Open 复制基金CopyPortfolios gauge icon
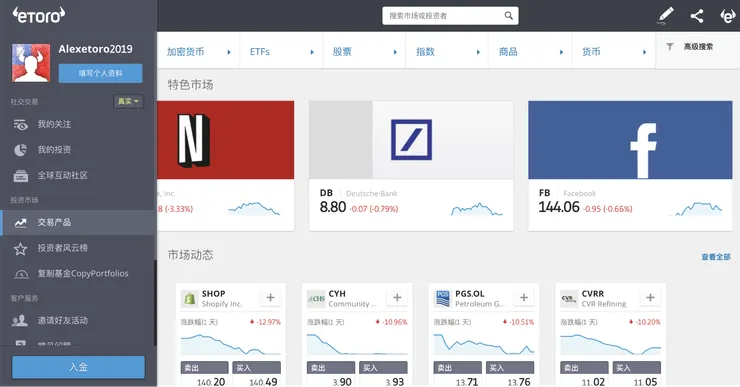 [x=21, y=274]
